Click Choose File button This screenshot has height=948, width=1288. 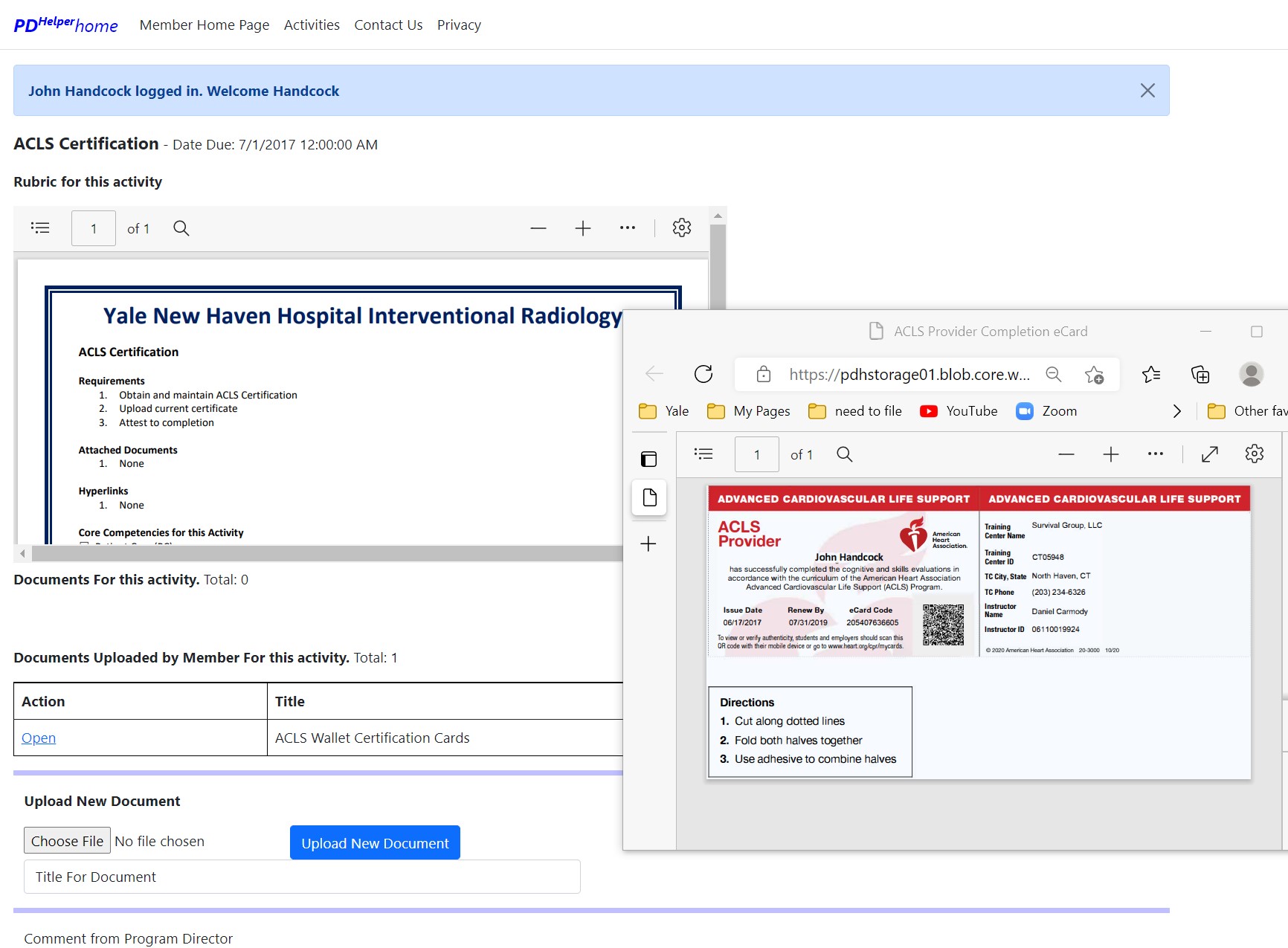pyautogui.click(x=67, y=841)
